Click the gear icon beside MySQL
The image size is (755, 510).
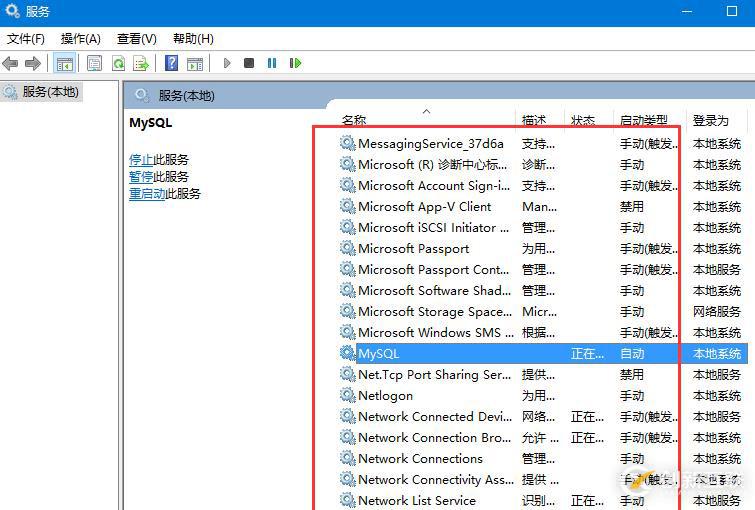pos(347,353)
